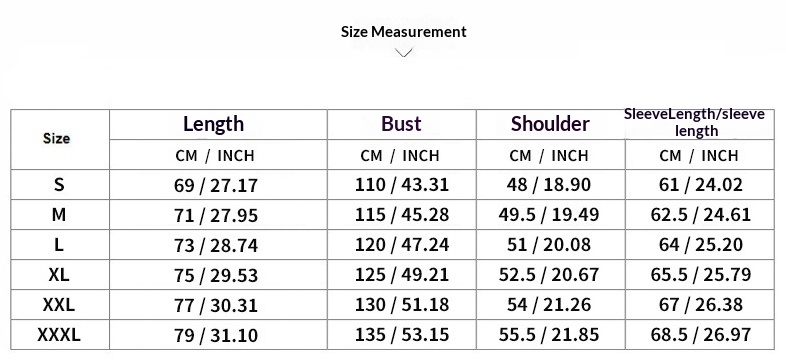Select the Bust column header
The width and height of the screenshot is (786, 363).
[402, 123]
